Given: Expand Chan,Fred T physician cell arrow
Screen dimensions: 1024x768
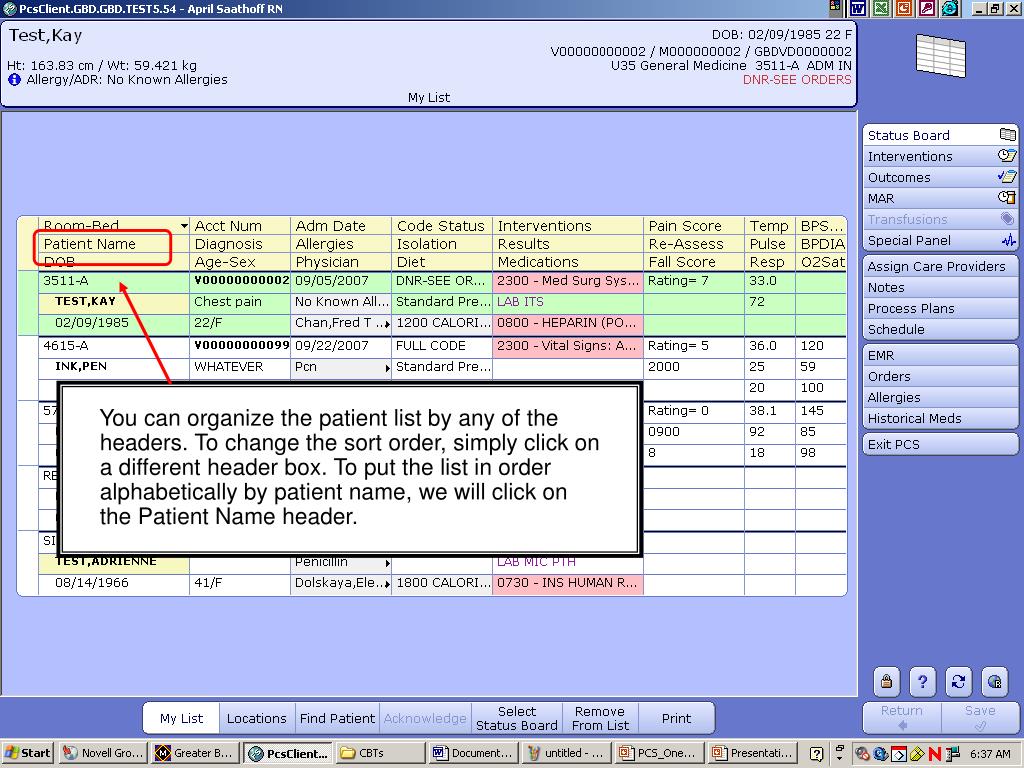Looking at the screenshot, I should pyautogui.click(x=387, y=324).
